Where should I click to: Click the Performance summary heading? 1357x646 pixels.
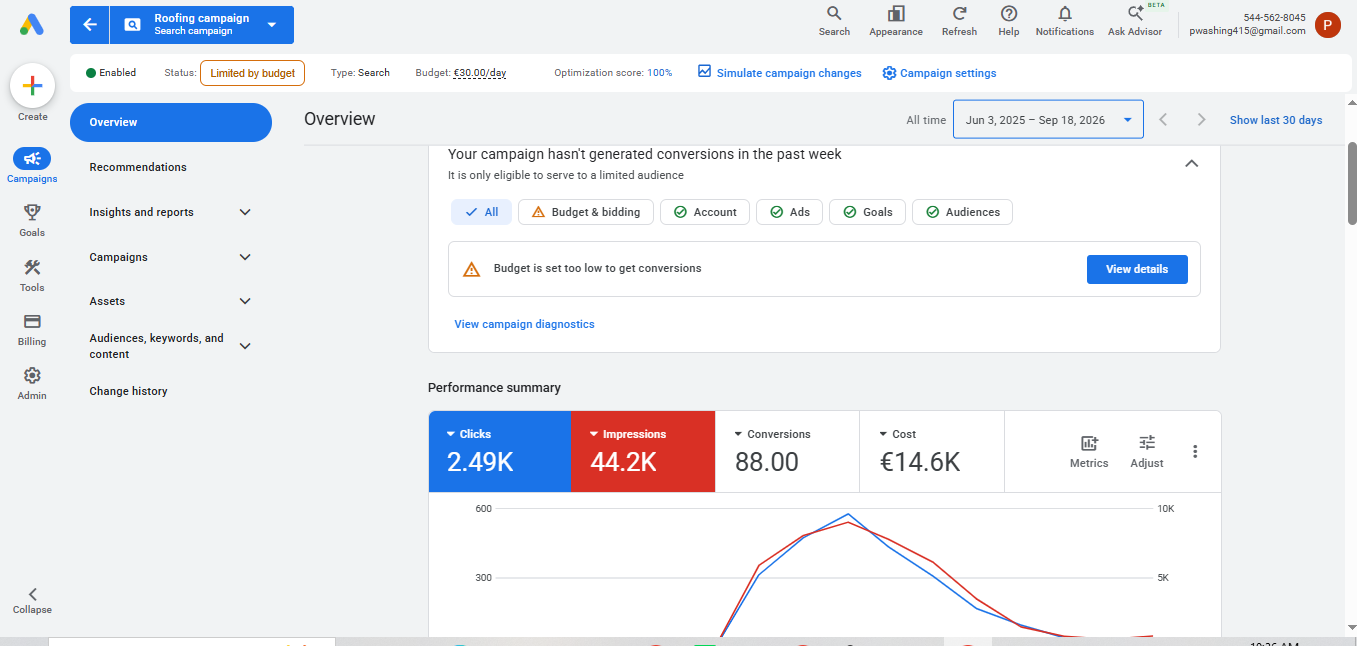pos(494,388)
